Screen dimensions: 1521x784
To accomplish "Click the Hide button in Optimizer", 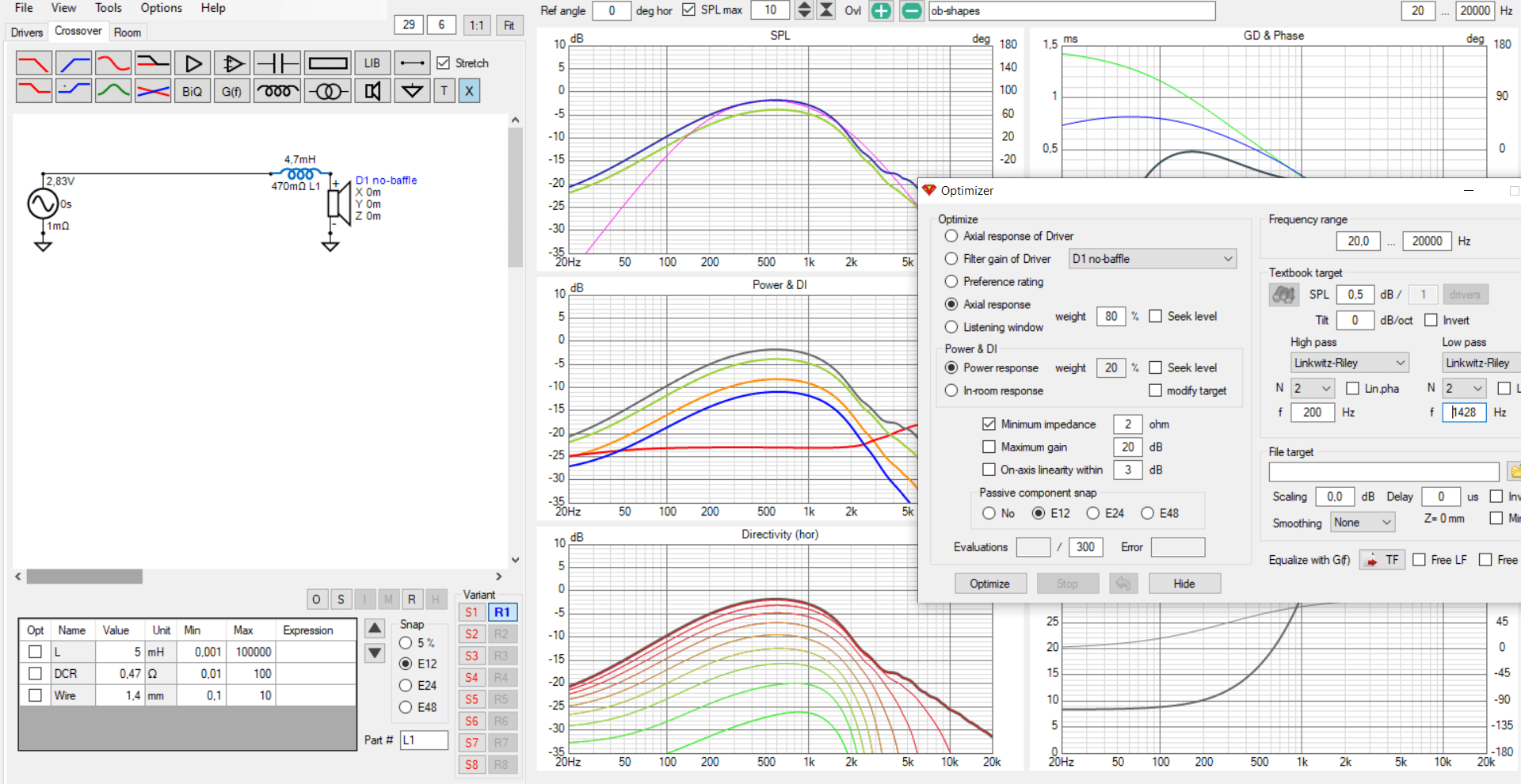I will pyautogui.click(x=1184, y=584).
